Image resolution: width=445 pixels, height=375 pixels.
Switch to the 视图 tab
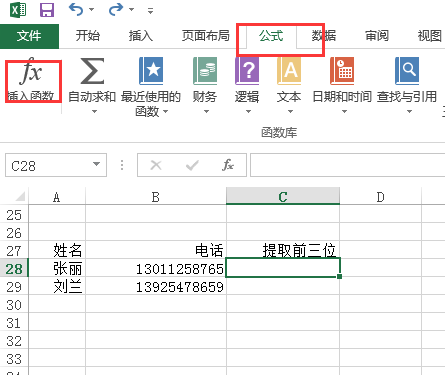(x=430, y=35)
